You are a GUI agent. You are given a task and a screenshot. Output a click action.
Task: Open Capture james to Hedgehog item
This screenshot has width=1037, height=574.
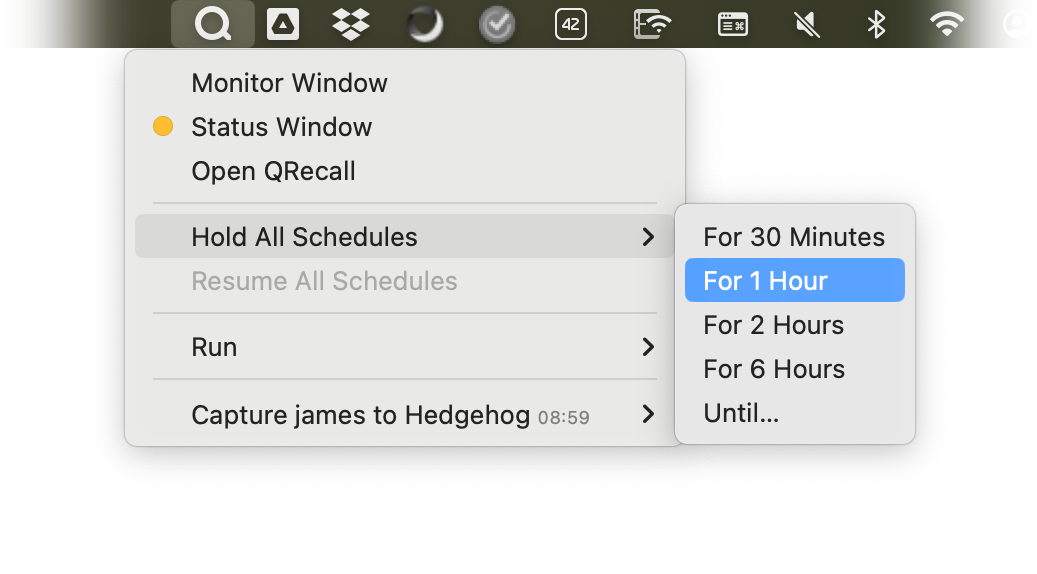tap(405, 415)
